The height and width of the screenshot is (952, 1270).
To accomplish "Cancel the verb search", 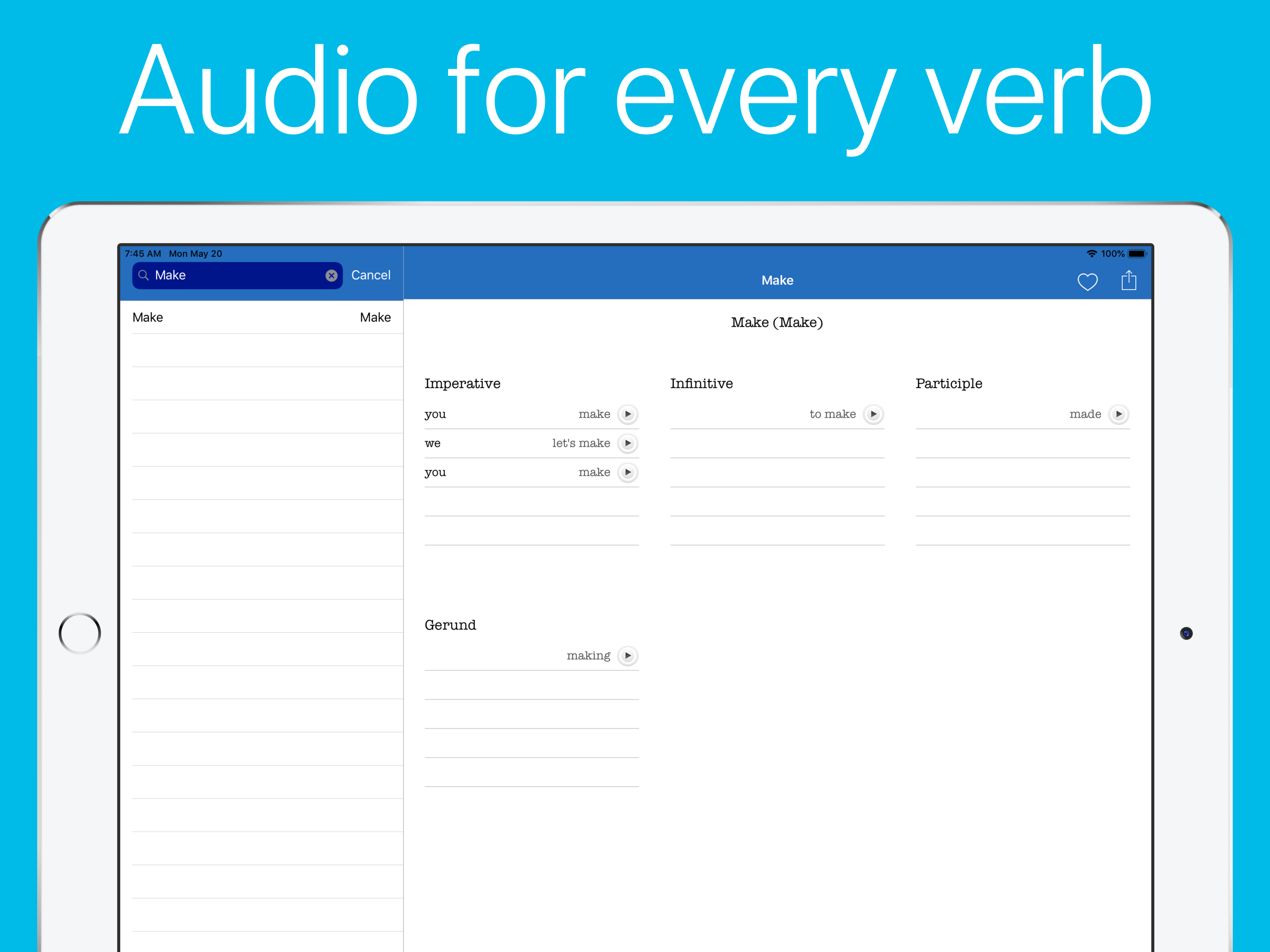I will click(x=371, y=275).
